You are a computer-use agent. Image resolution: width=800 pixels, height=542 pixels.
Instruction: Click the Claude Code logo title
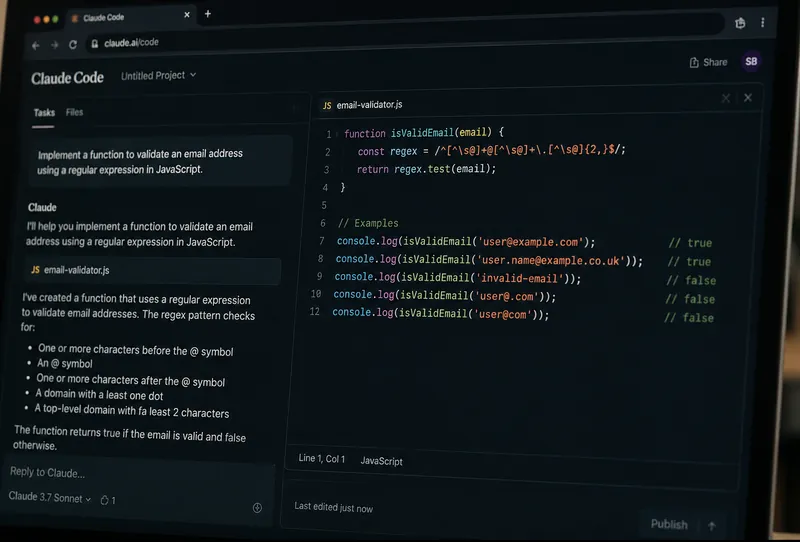[x=67, y=78]
